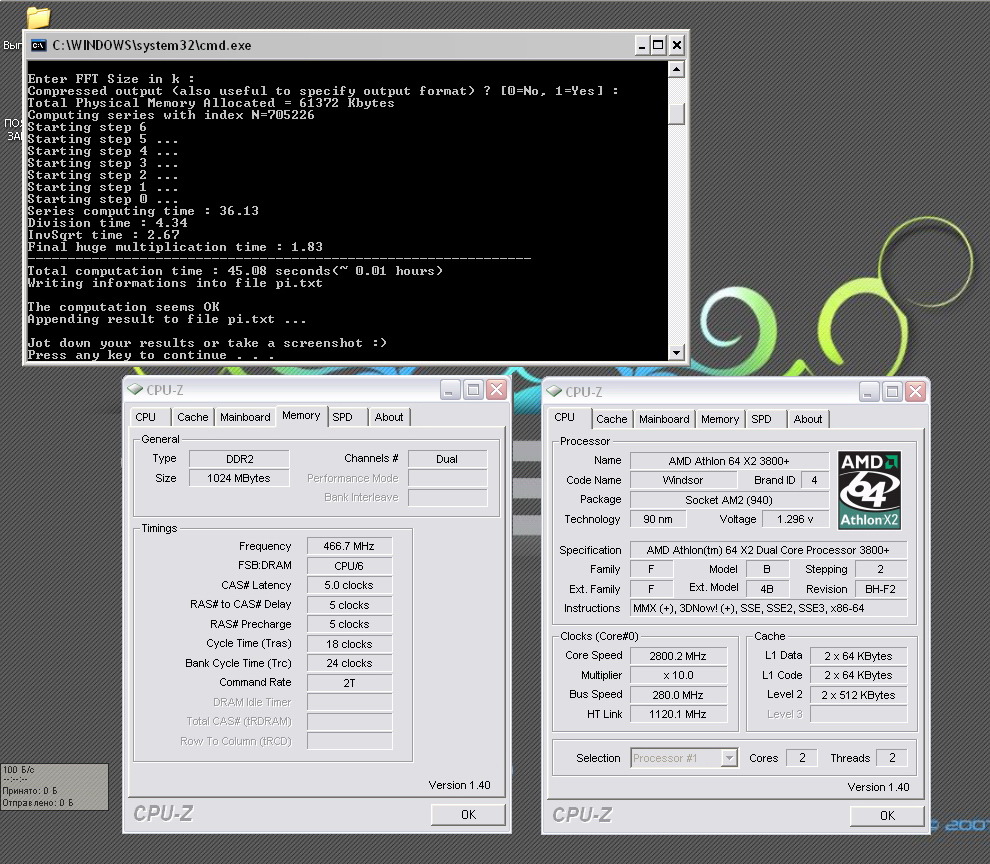This screenshot has width=990, height=864.
Task: Click the Brand ID value field
Action: tap(814, 480)
